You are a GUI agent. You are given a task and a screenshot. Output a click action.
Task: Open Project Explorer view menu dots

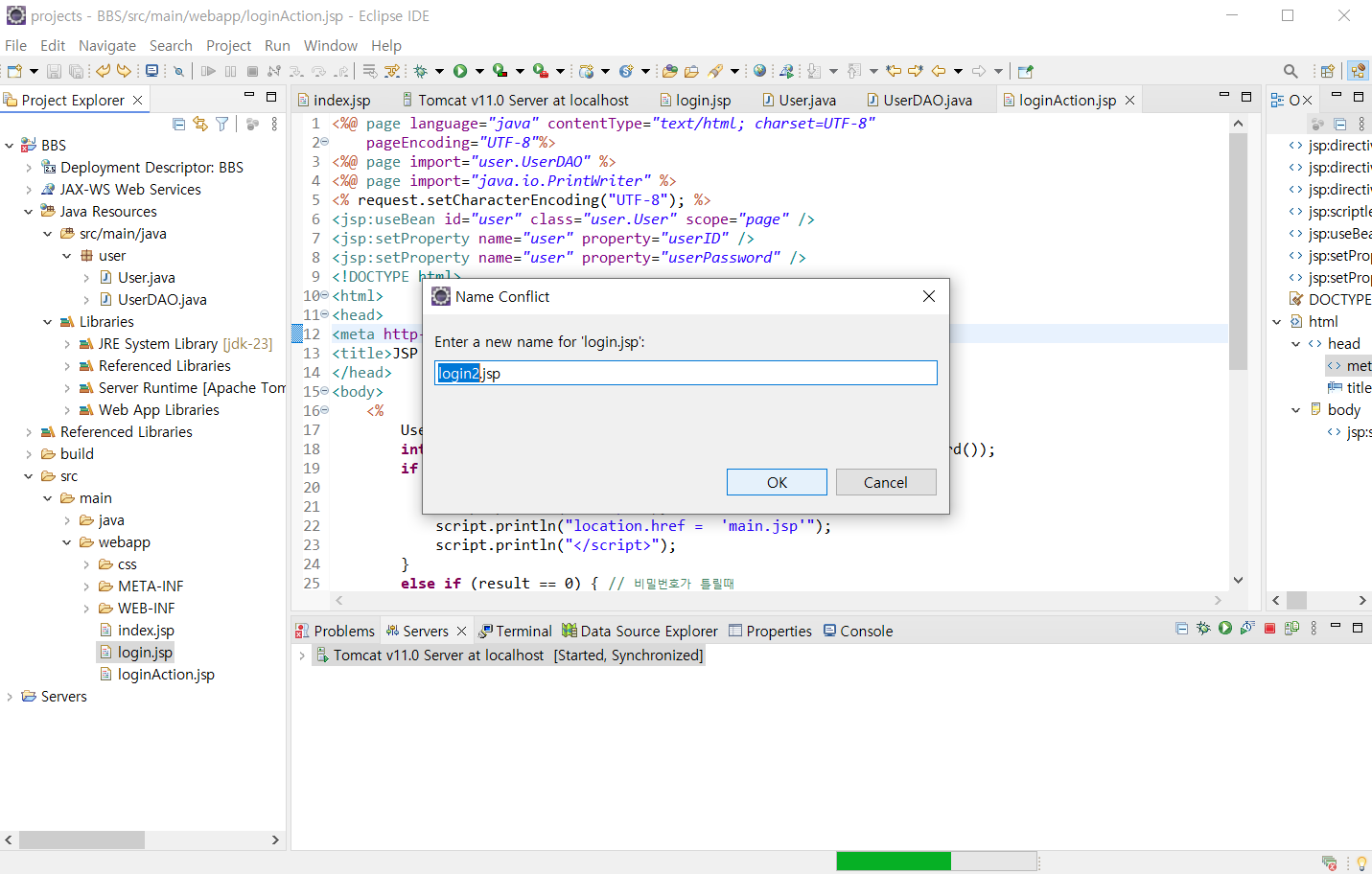pyautogui.click(x=274, y=124)
